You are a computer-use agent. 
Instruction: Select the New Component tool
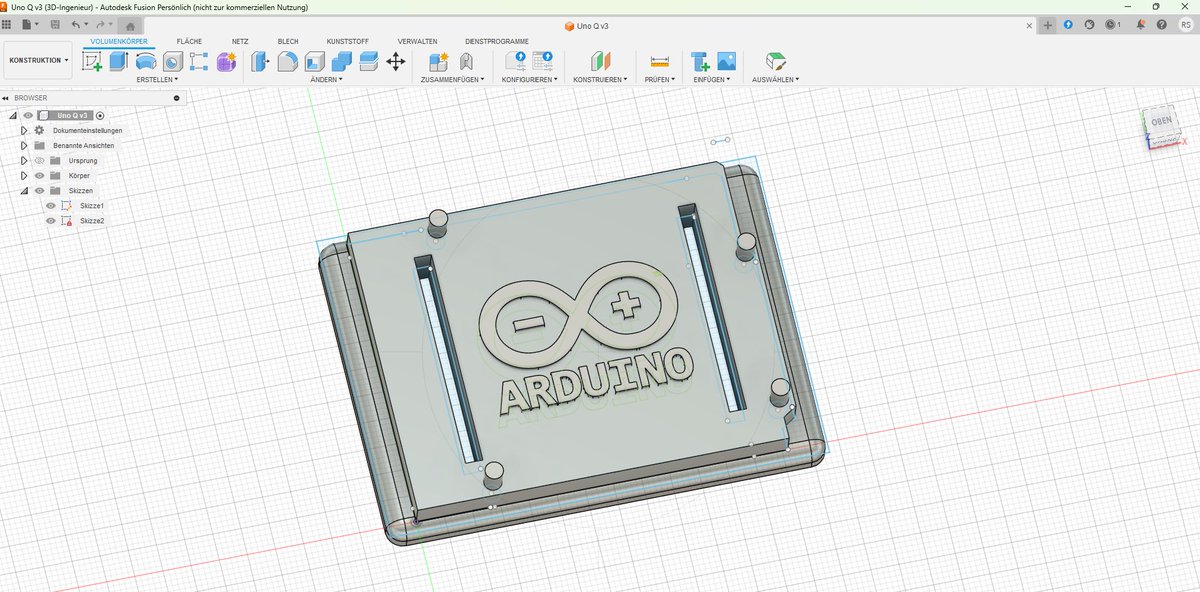(438, 61)
